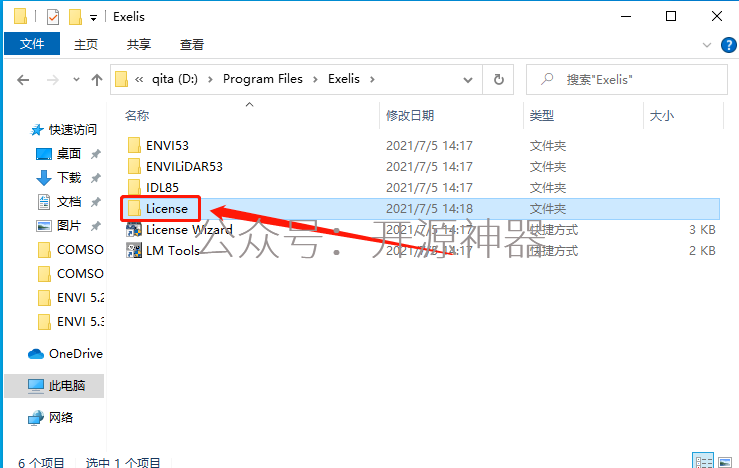Select 网络 in the navigation pane

tap(61, 418)
